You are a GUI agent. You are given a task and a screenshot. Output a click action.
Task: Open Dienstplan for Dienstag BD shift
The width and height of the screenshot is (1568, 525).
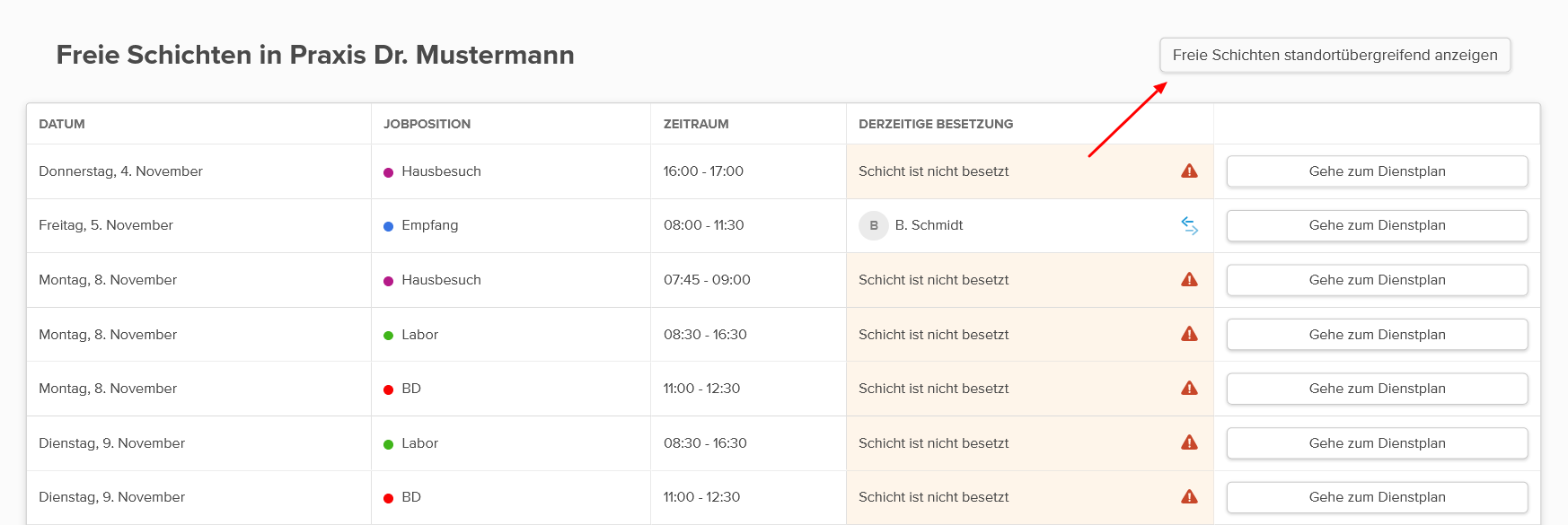click(1377, 497)
